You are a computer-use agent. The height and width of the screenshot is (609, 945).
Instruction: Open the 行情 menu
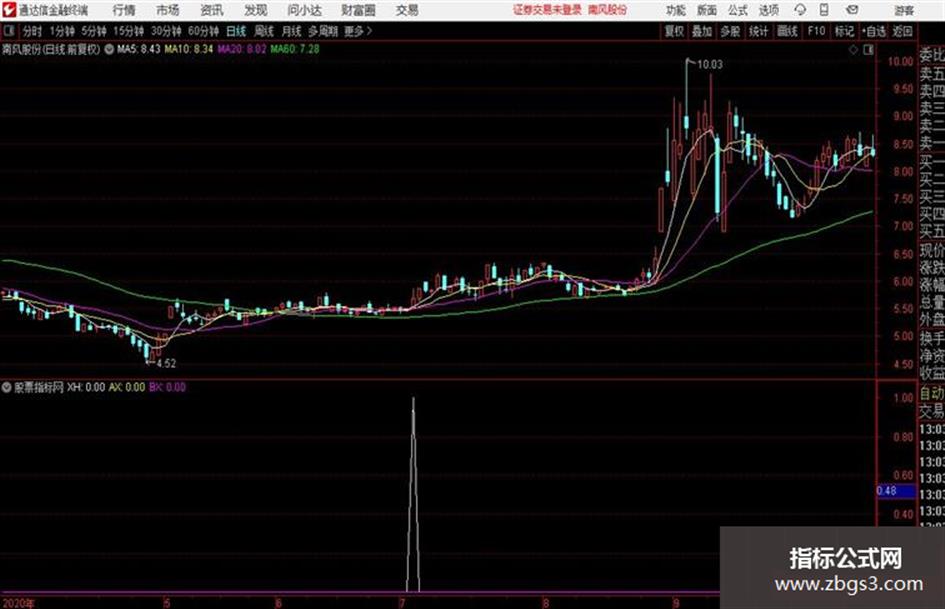124,10
